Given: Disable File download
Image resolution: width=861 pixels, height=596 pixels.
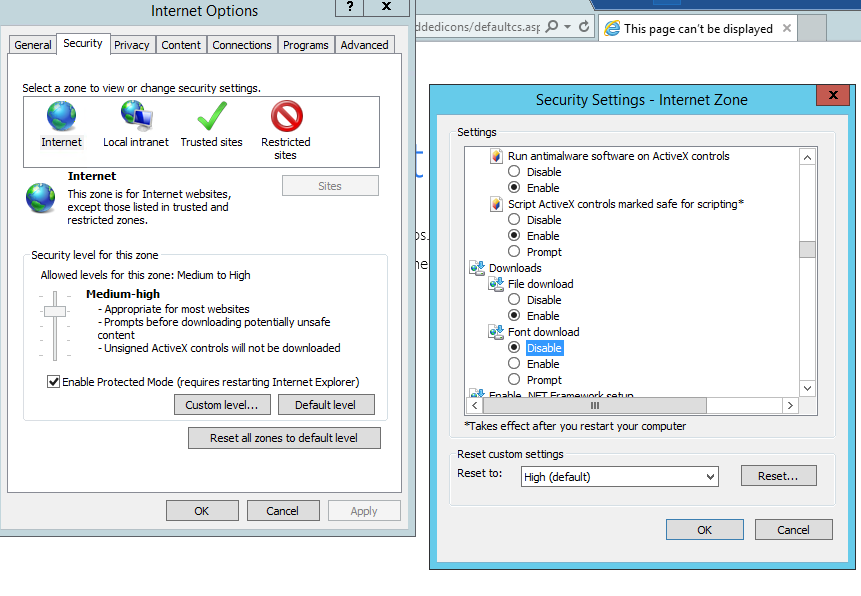Looking at the screenshot, I should pyautogui.click(x=514, y=299).
